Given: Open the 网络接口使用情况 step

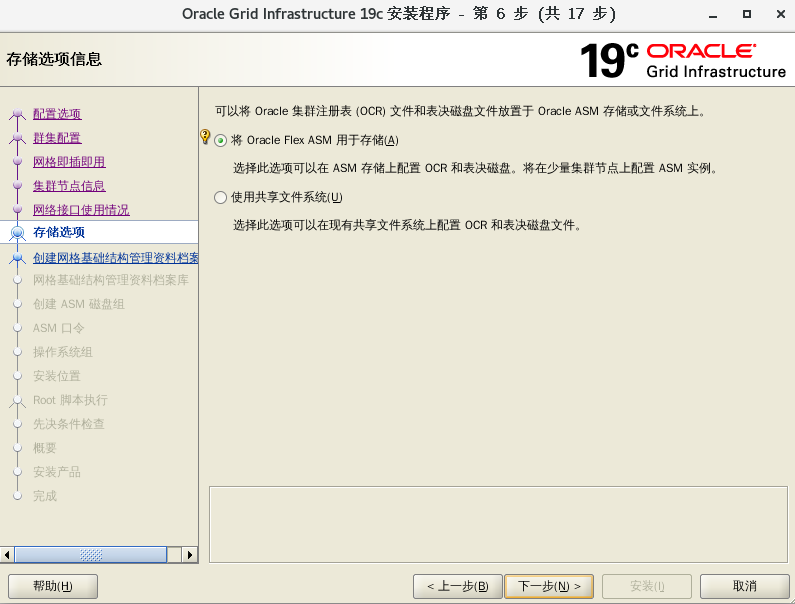Looking at the screenshot, I should (81, 209).
